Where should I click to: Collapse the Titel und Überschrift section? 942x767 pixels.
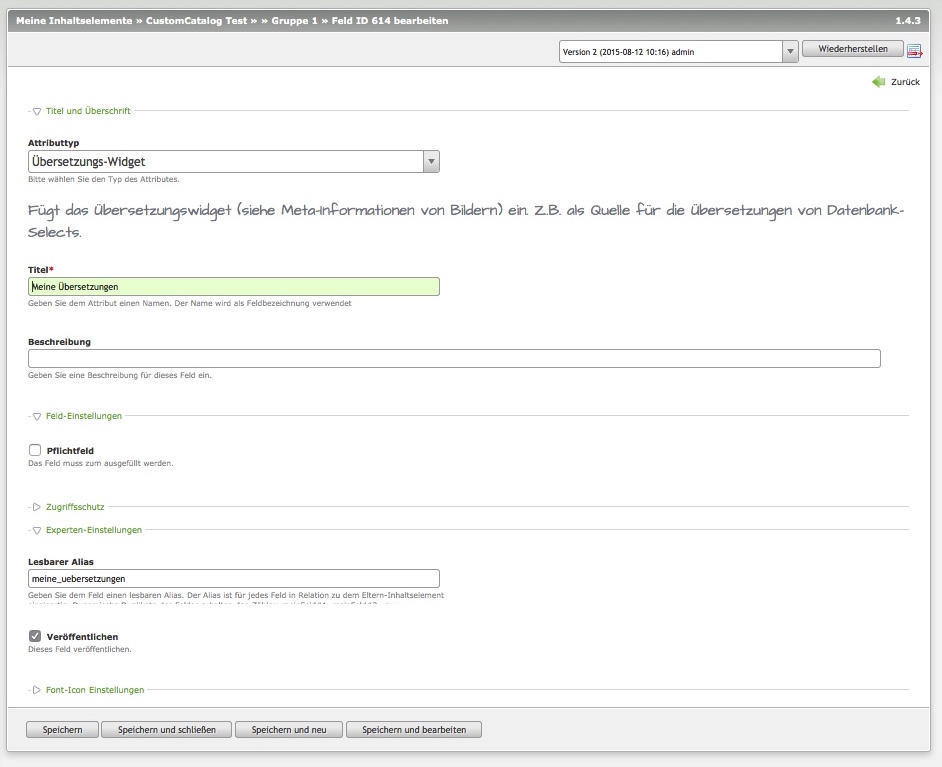(87, 111)
